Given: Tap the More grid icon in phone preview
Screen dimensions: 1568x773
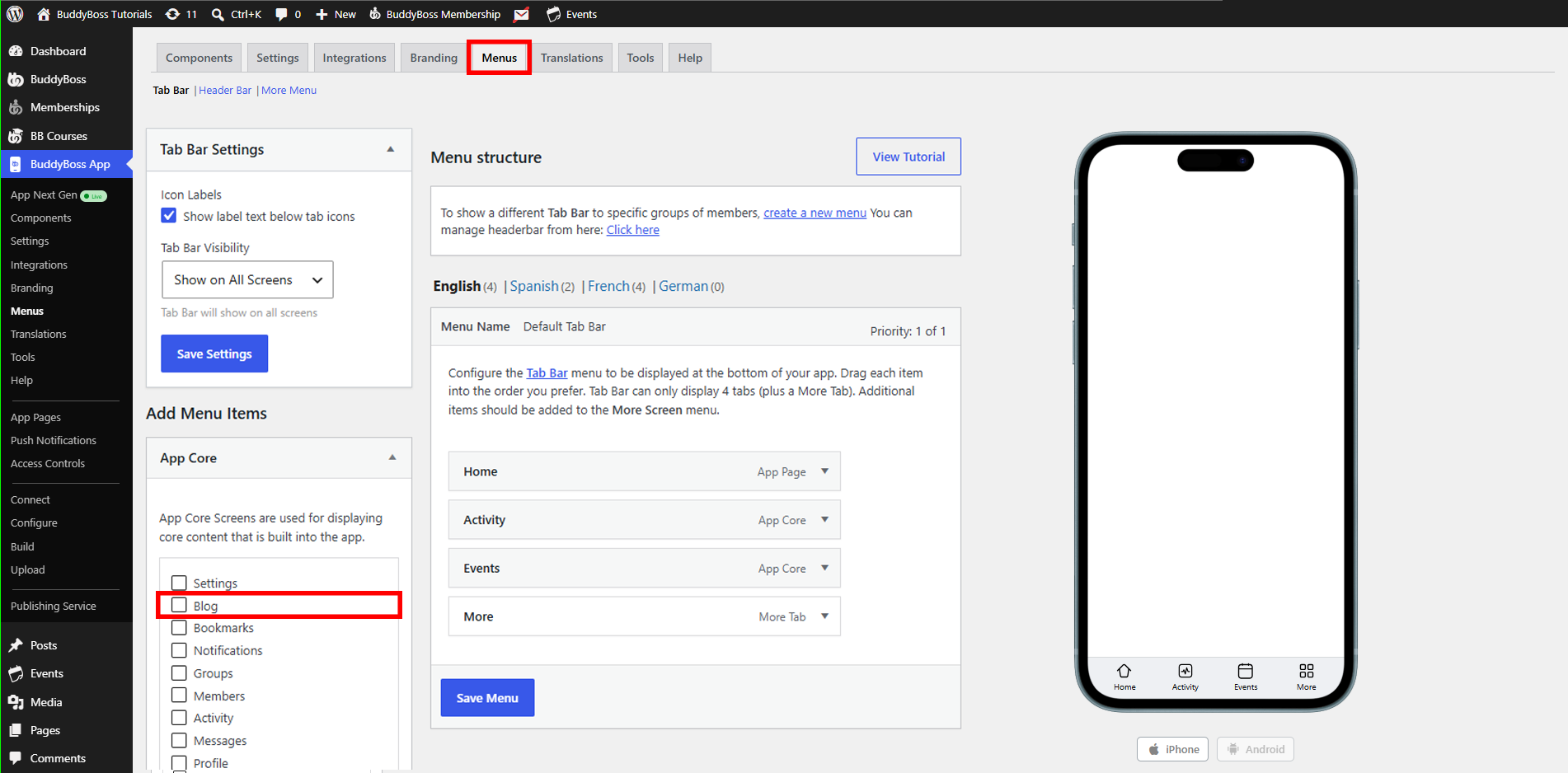Looking at the screenshot, I should tap(1307, 671).
